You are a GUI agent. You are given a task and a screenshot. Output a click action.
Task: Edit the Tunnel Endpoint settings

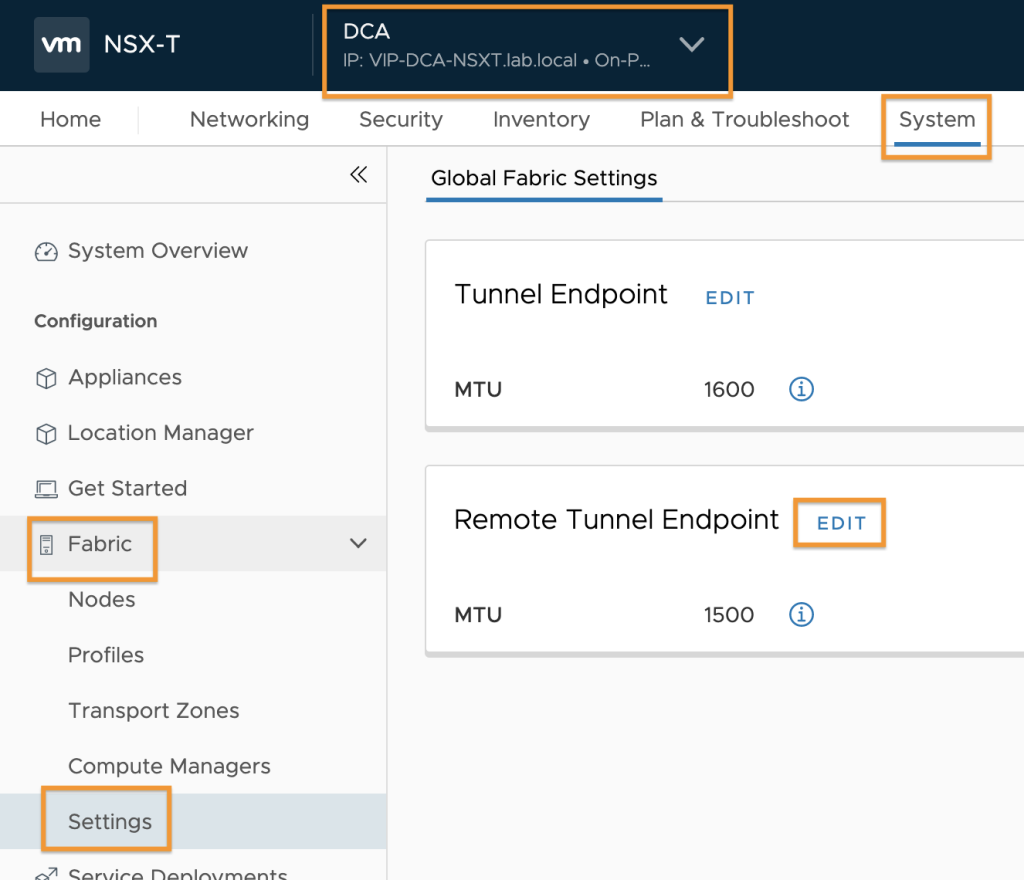tap(730, 298)
